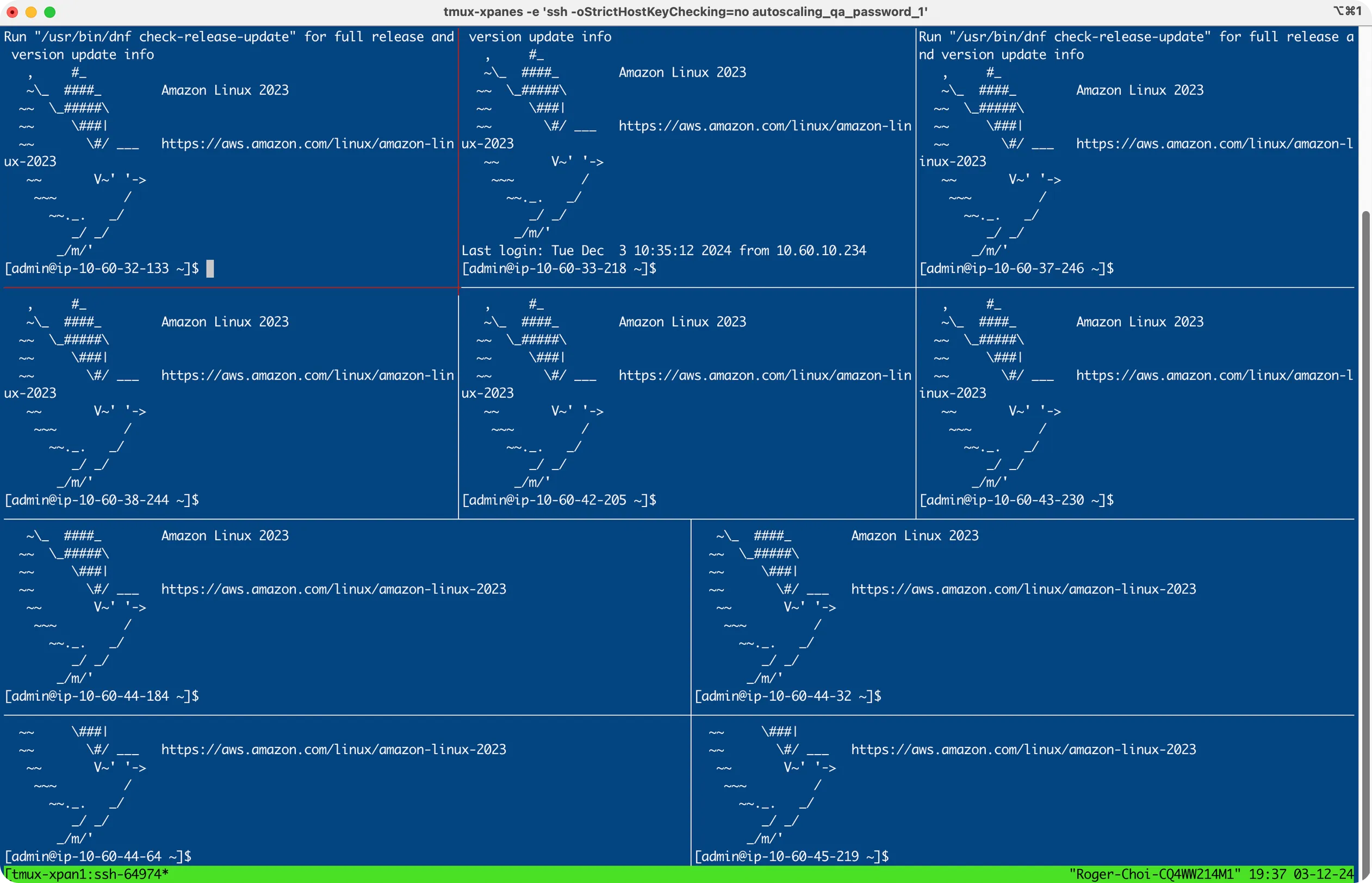This screenshot has height=883, width=1372.
Task: Click the ip-10-60-38-244 shell prompt
Action: 102,500
